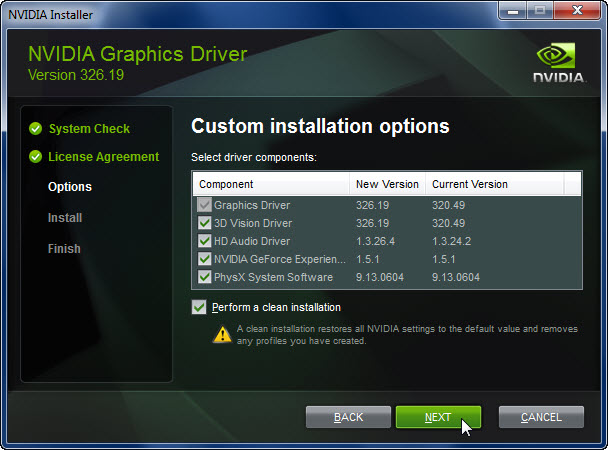Click new version '1.3.26.4' cell
The width and height of the screenshot is (608, 450).
[x=375, y=241]
